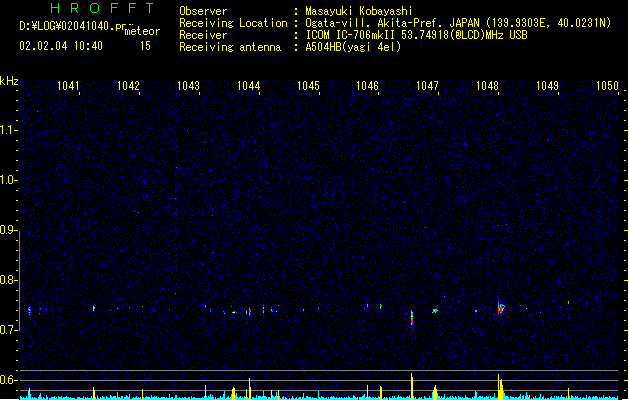Select the Ogata-vill. Akita-Pref. JAPAN location text
629x400 pixels.
(458, 23)
